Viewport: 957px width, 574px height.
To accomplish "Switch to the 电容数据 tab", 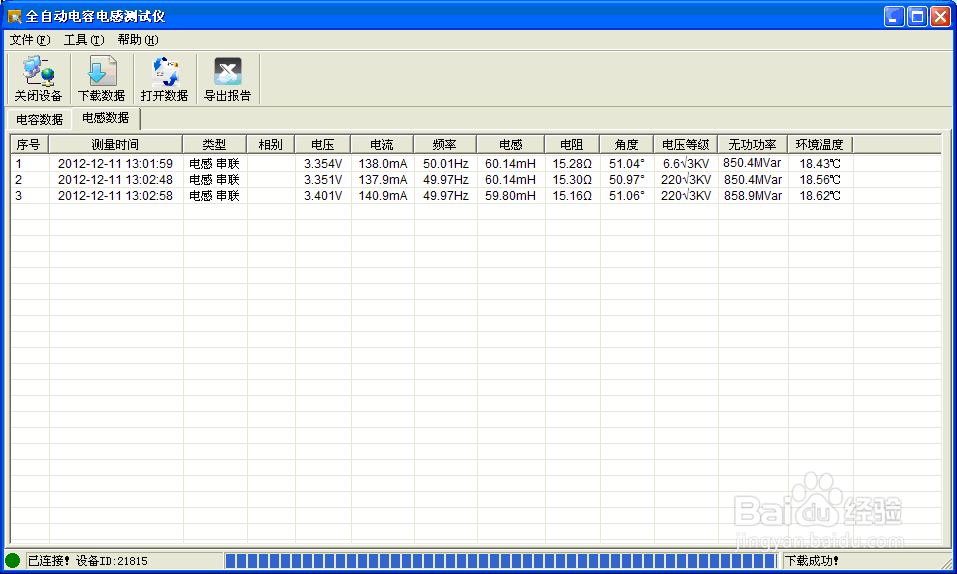I will click(x=40, y=119).
